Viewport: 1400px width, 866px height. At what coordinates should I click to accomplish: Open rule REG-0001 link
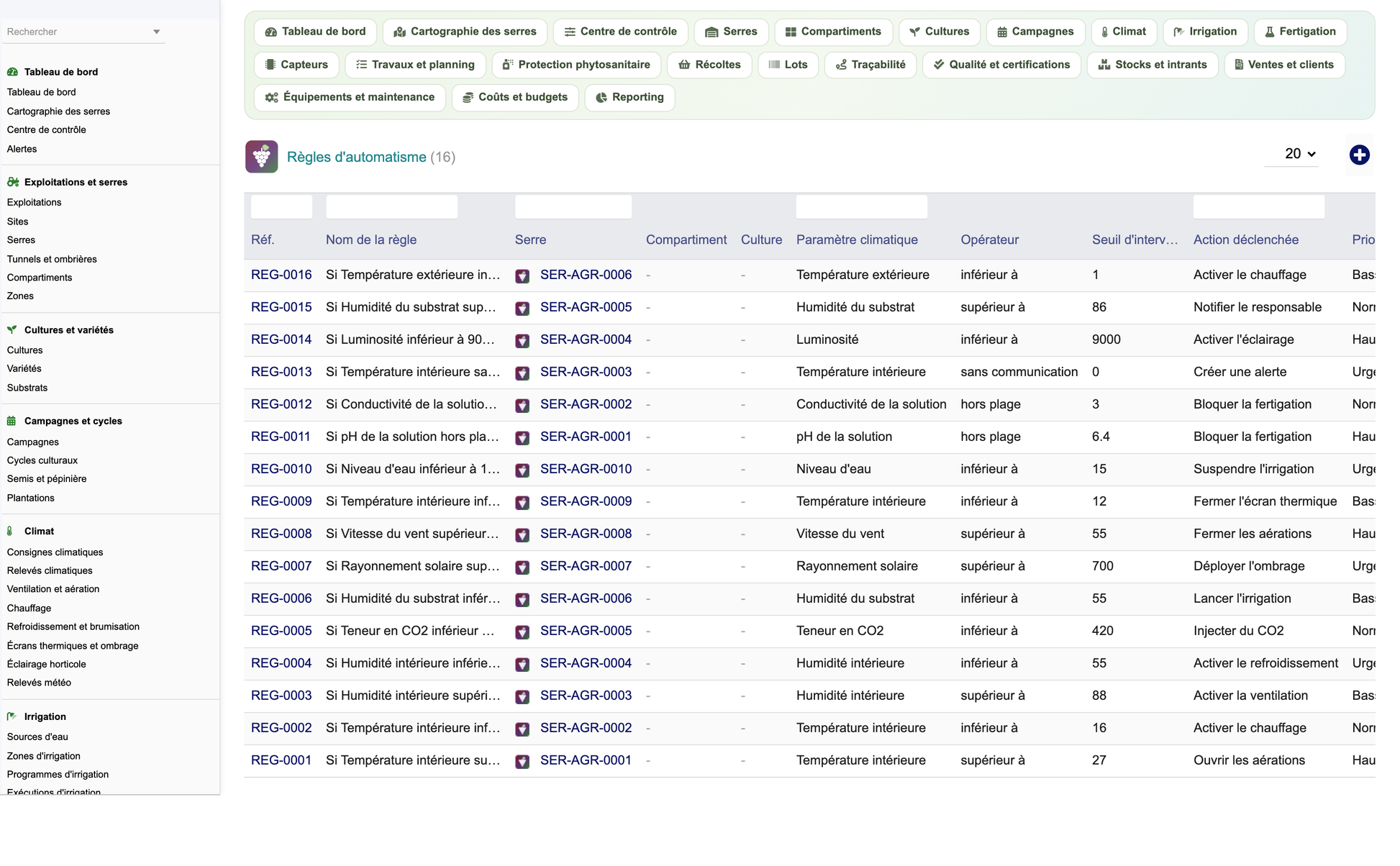[281, 760]
